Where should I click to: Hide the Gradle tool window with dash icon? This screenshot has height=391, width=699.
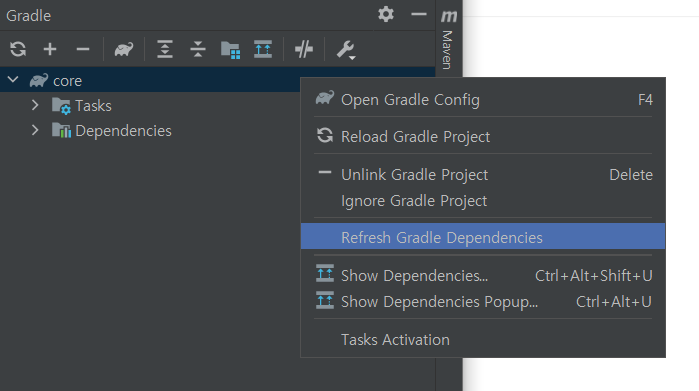[x=419, y=14]
